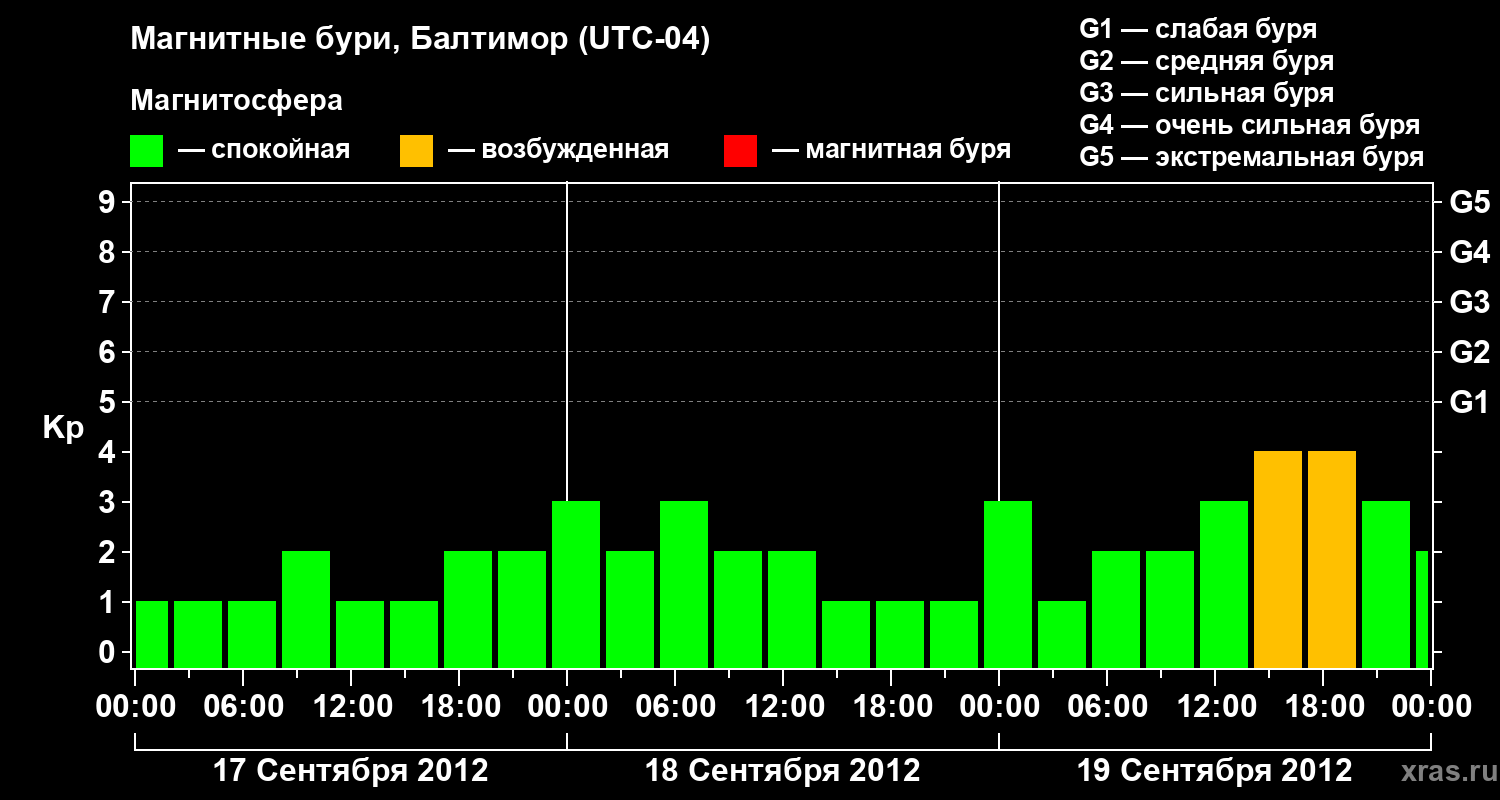Image resolution: width=1500 pixels, height=800 pixels.
Task: Click the '— спокойная' legend label
Action: coord(264,150)
